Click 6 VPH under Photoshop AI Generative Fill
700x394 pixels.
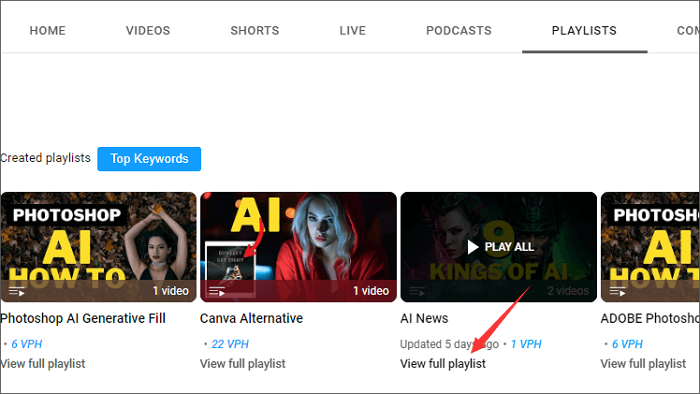coord(27,344)
